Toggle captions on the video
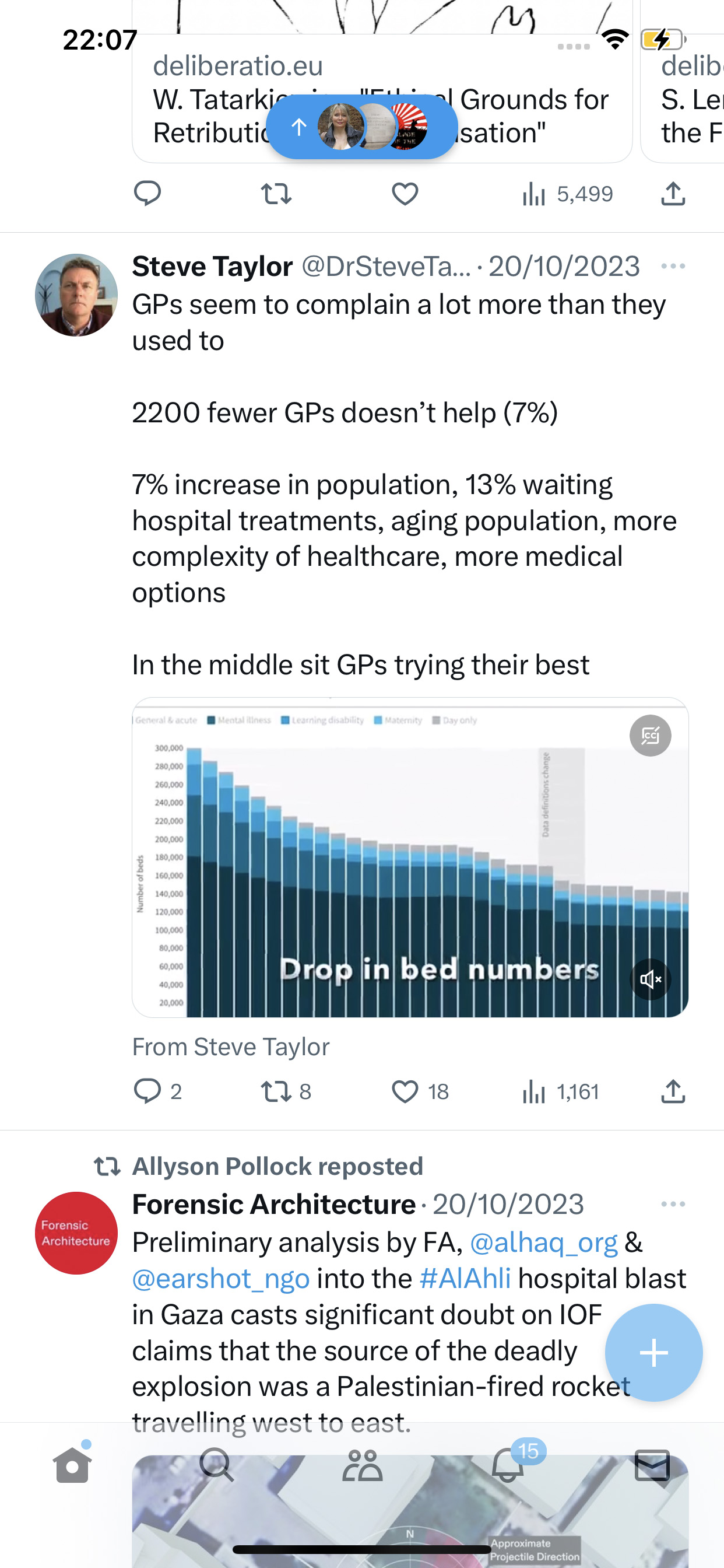The width and height of the screenshot is (724, 1568). pos(651,736)
